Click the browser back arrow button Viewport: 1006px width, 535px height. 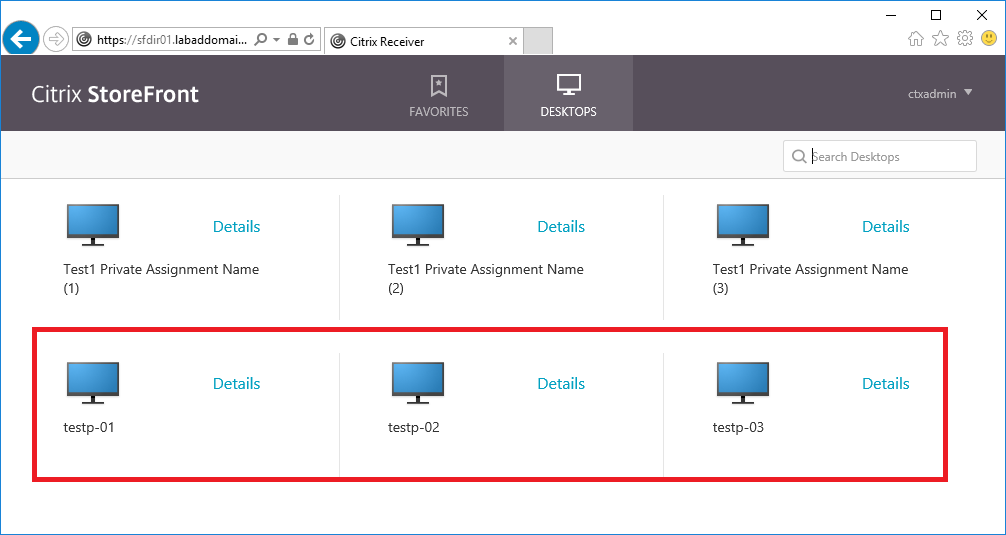coord(20,40)
